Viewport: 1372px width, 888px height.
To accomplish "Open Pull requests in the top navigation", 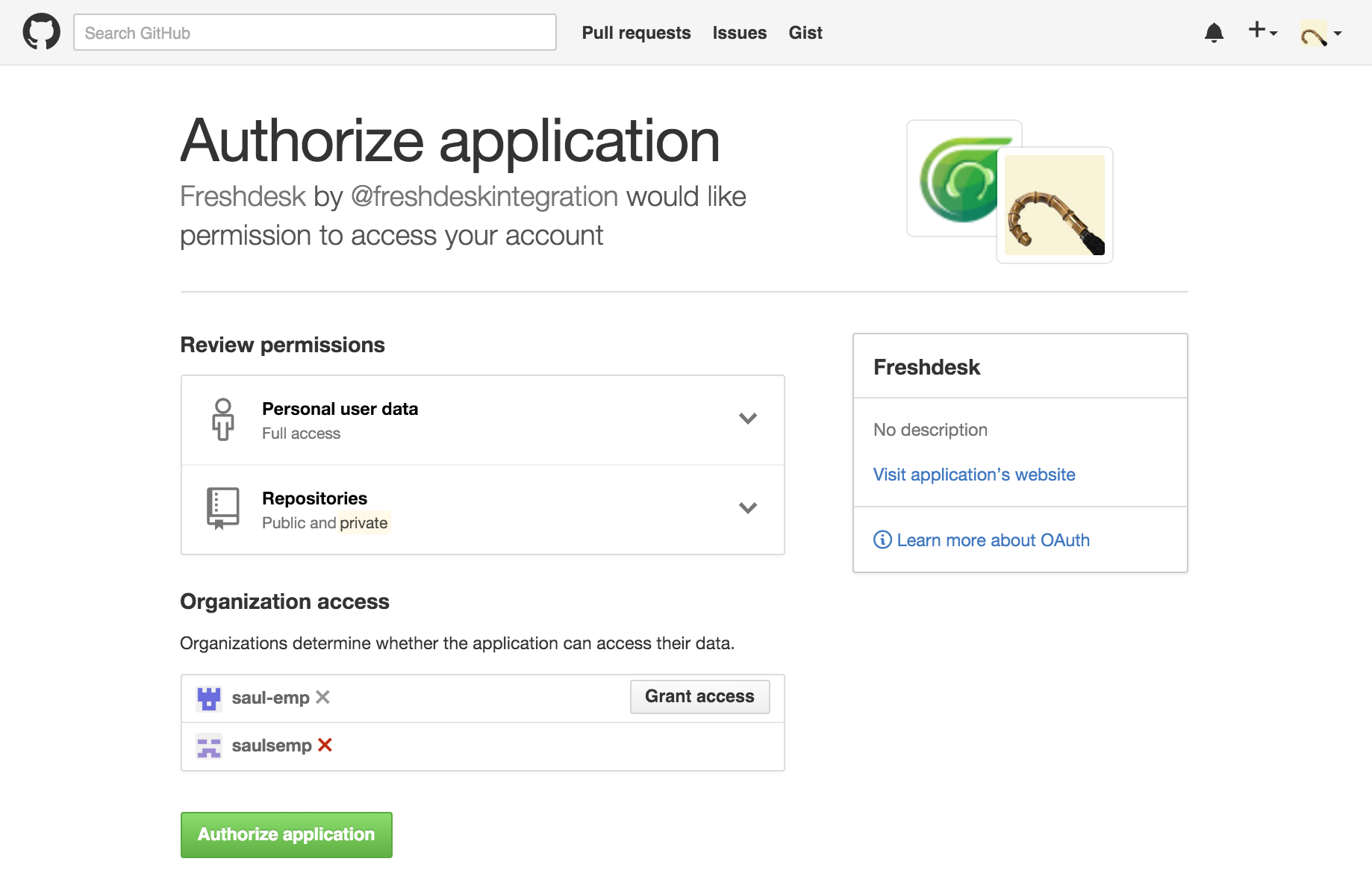I will point(636,33).
